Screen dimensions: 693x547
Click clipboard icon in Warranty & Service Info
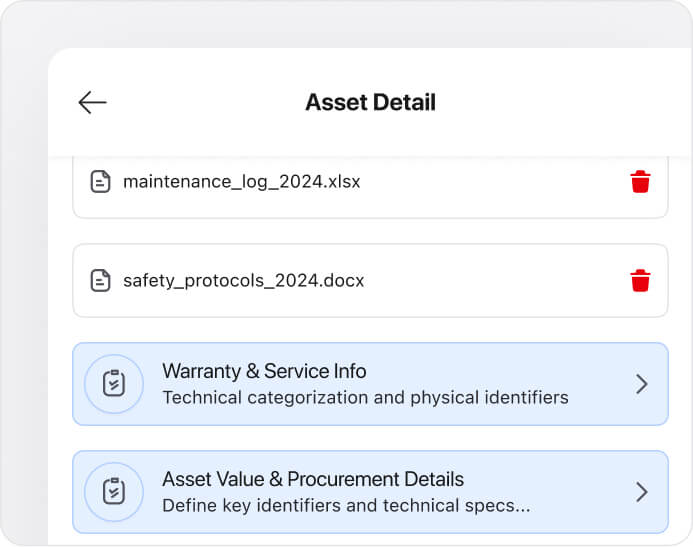[x=114, y=384]
